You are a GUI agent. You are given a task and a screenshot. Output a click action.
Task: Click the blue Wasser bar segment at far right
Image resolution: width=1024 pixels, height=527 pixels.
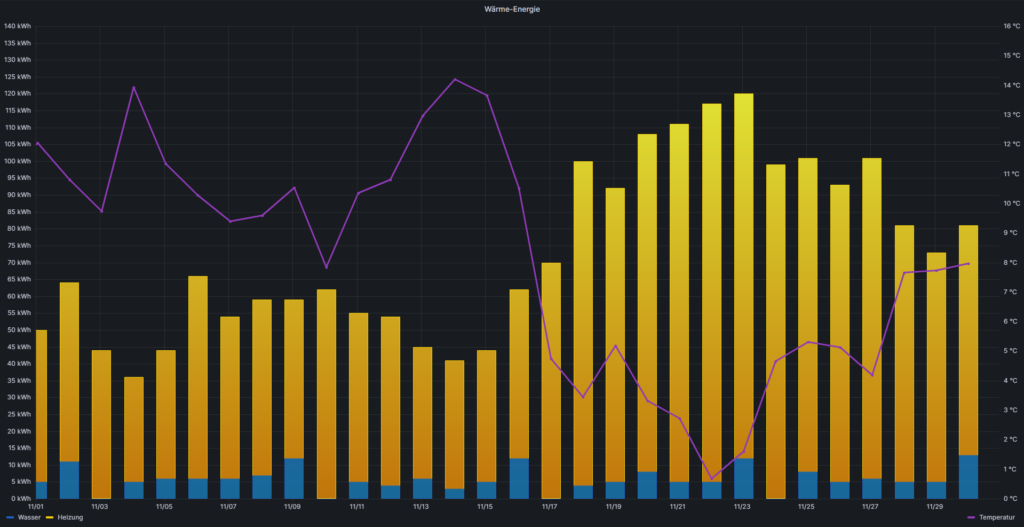tap(968, 477)
